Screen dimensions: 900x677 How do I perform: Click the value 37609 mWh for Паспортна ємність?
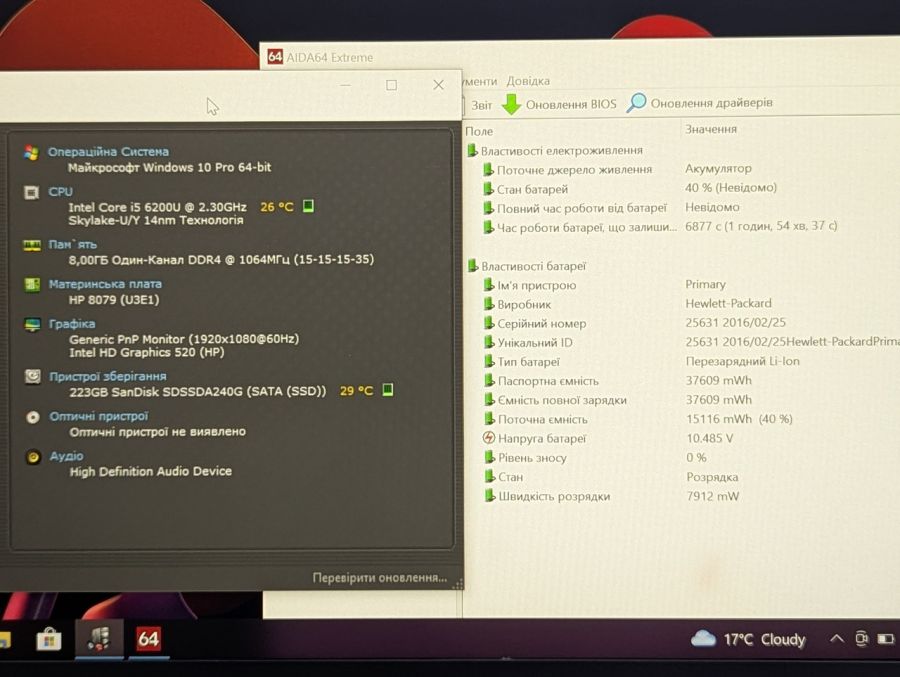click(719, 380)
